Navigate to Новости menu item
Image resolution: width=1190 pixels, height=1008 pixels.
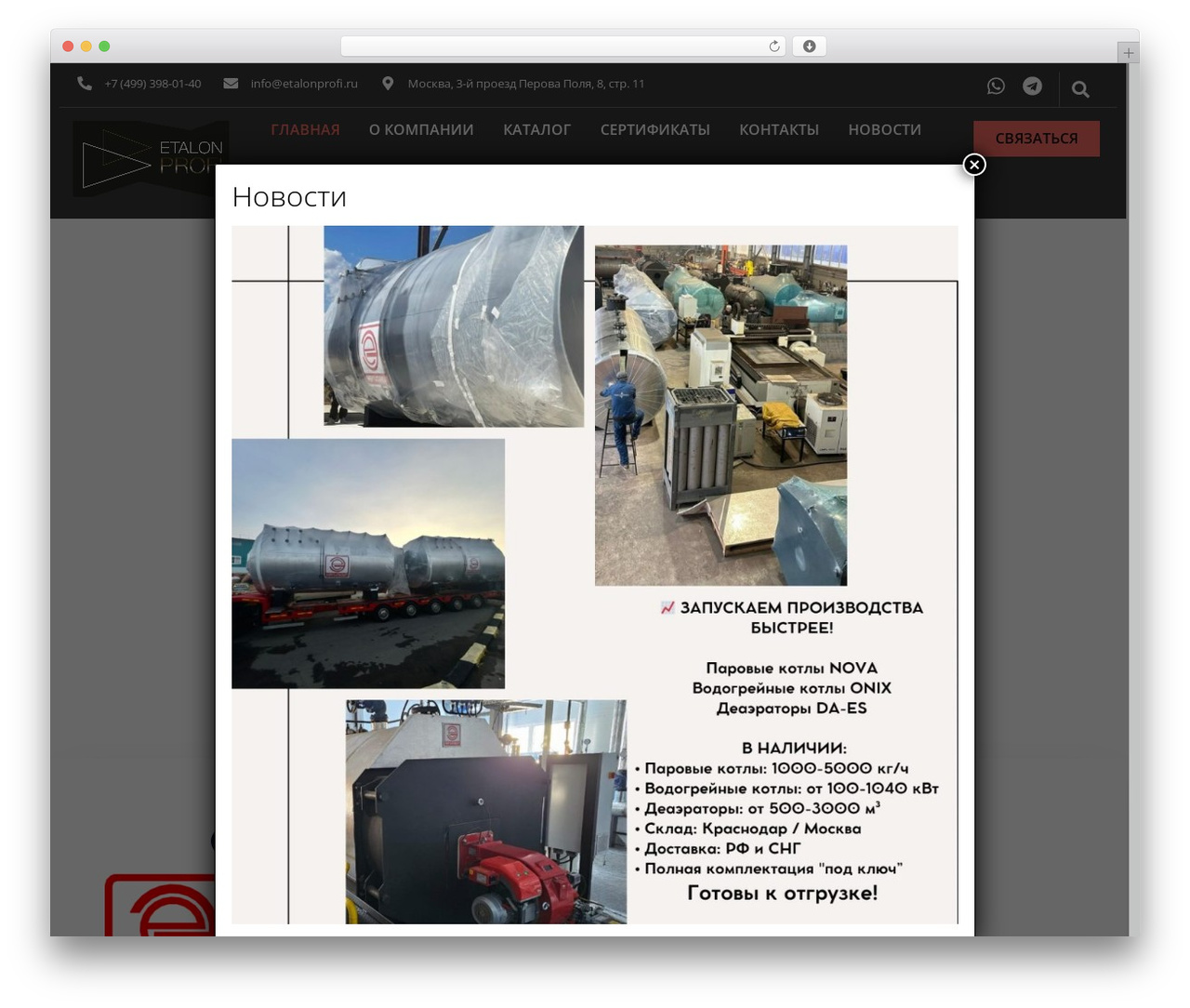click(x=885, y=130)
